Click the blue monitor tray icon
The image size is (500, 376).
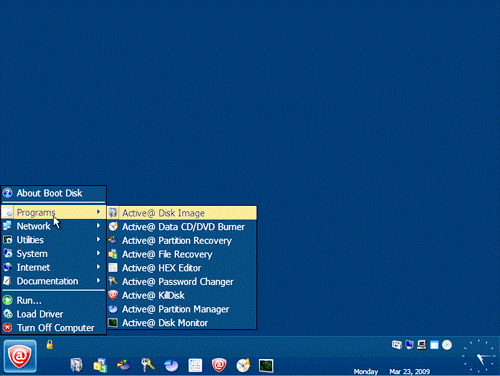click(x=409, y=345)
